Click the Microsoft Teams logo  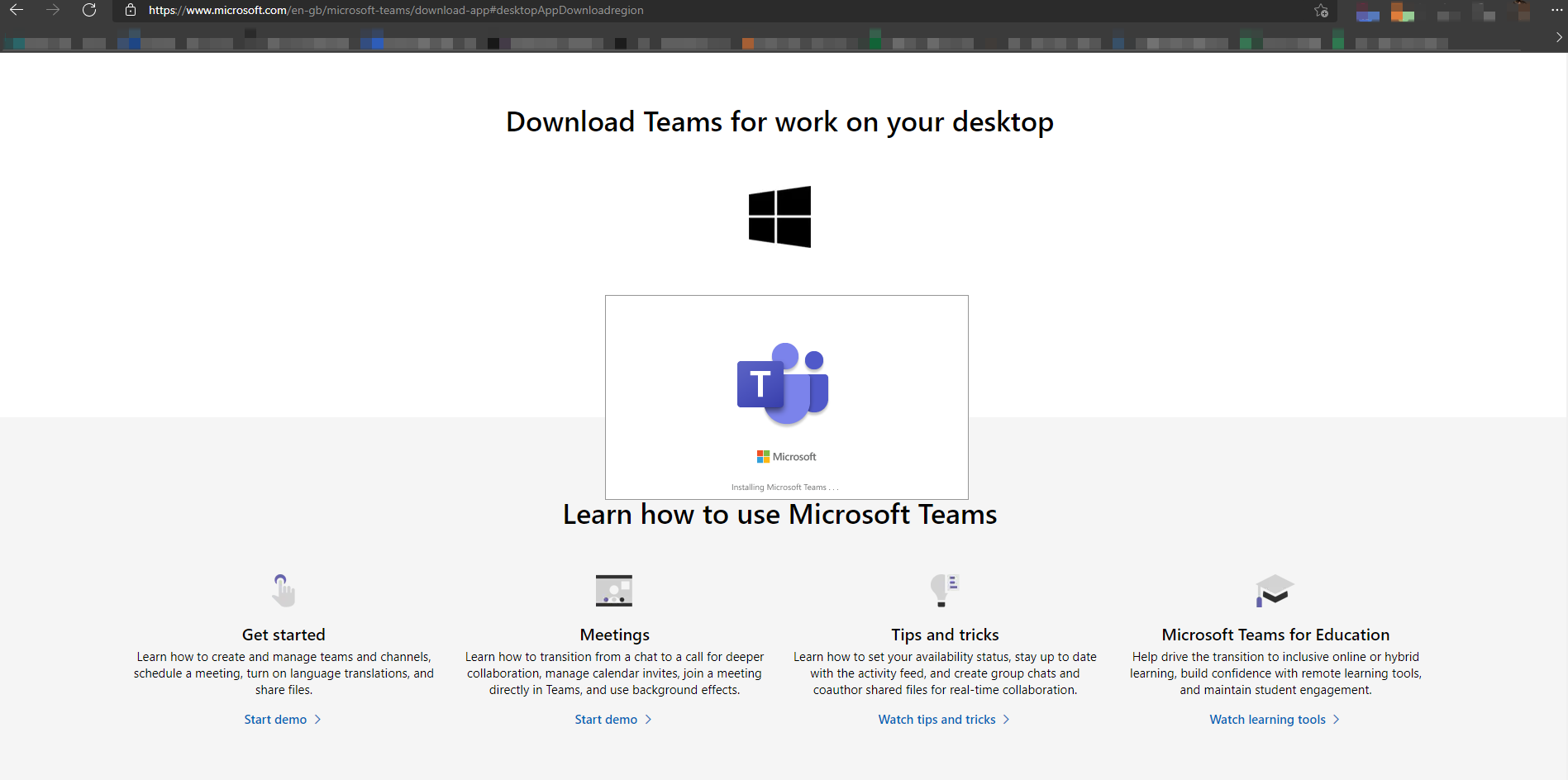tap(783, 383)
